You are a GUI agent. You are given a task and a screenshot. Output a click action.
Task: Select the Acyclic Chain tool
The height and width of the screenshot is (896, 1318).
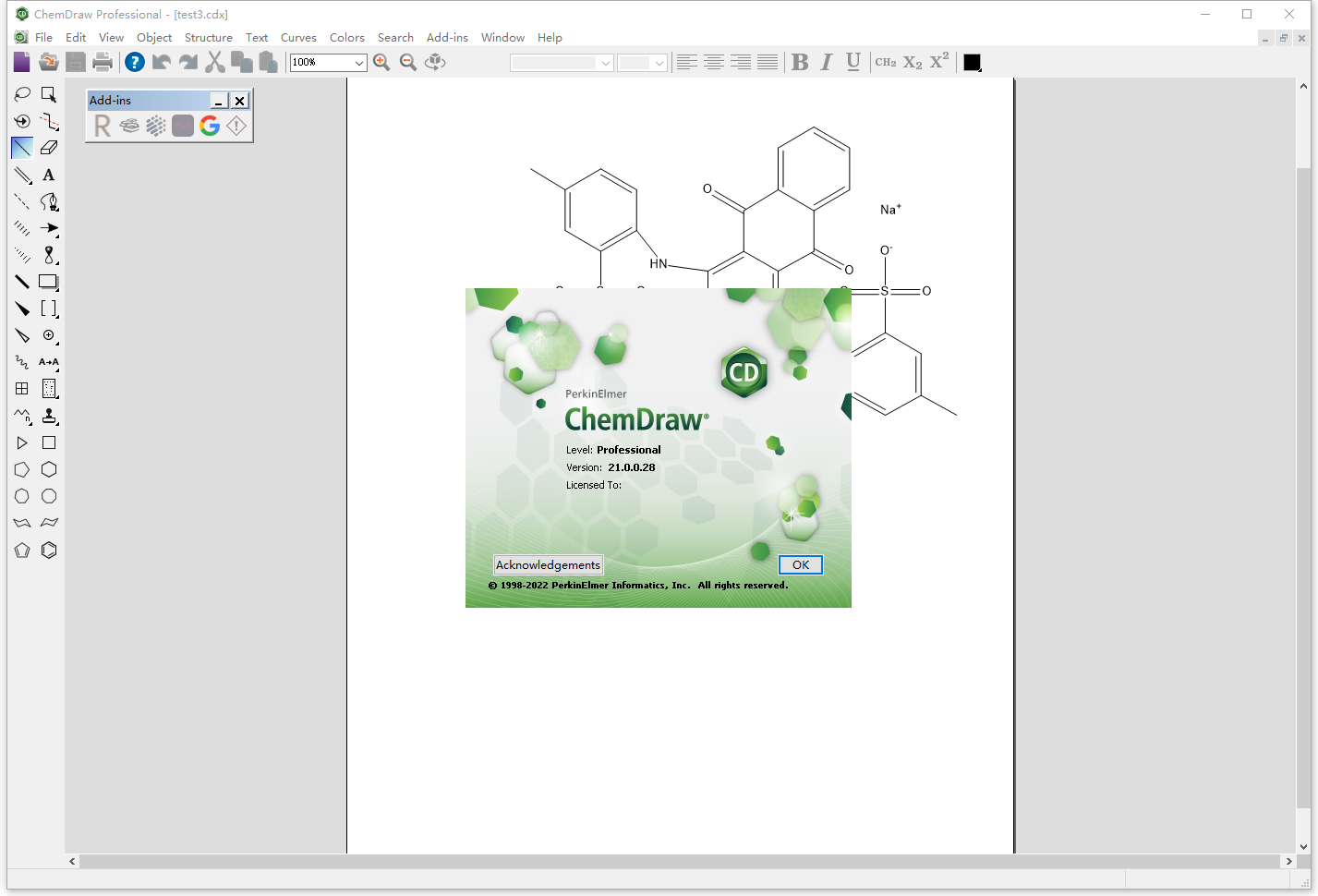(22, 417)
